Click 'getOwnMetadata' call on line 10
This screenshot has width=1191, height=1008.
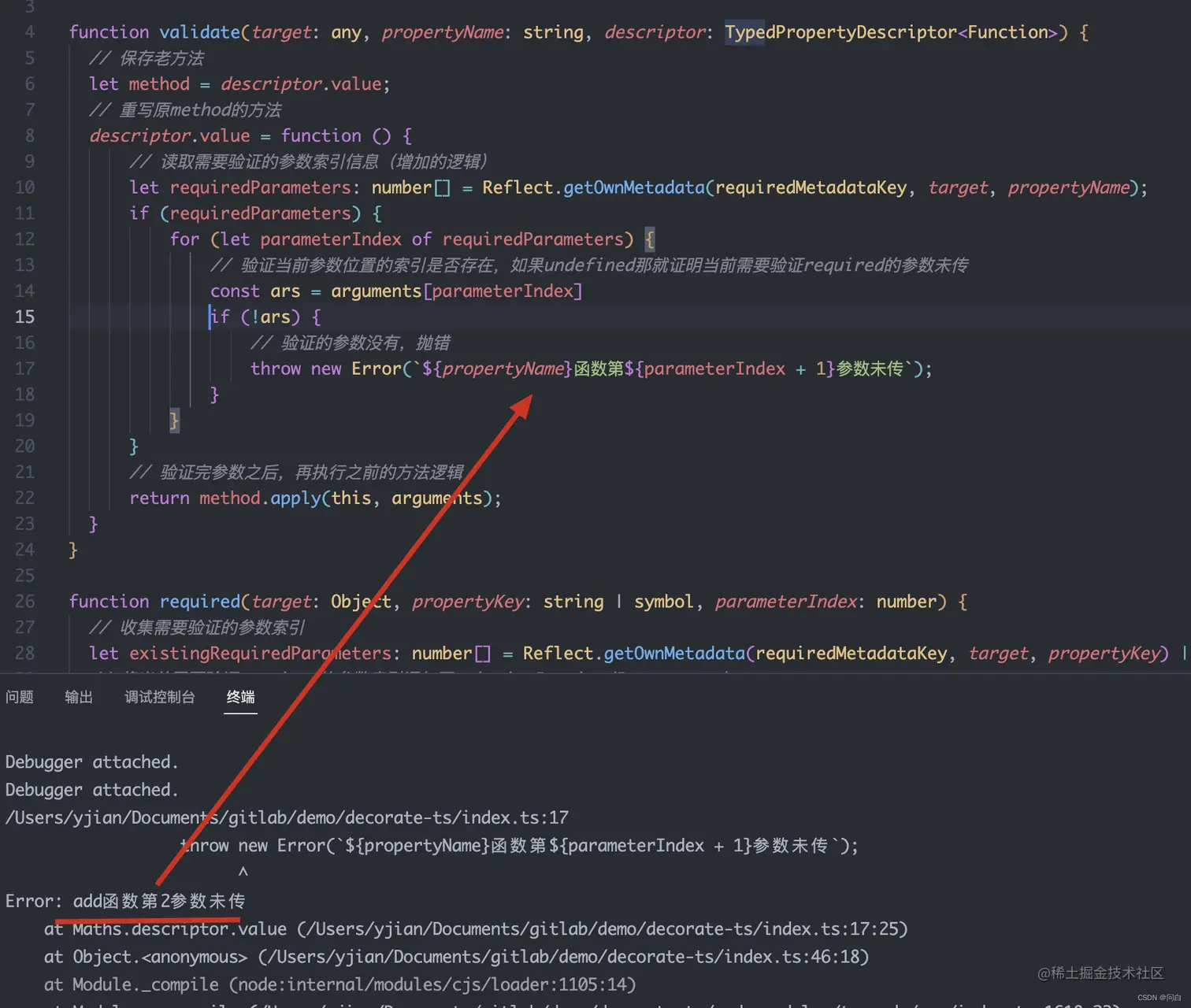pyautogui.click(x=634, y=187)
